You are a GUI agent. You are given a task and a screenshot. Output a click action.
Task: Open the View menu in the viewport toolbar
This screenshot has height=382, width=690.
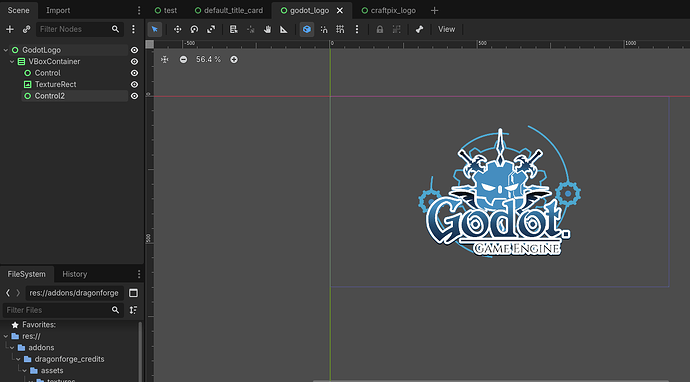coord(446,29)
